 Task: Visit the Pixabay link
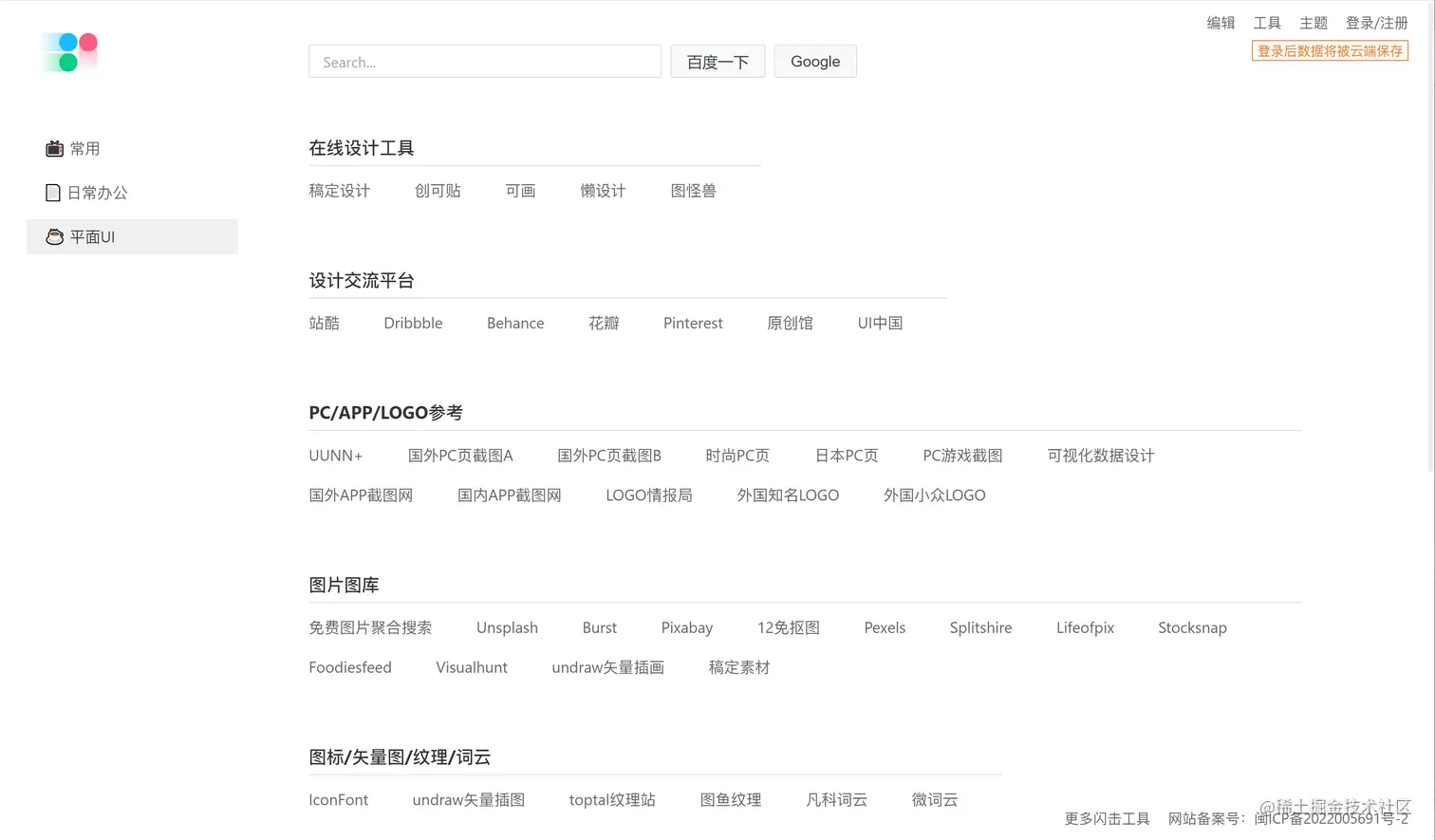(x=687, y=628)
